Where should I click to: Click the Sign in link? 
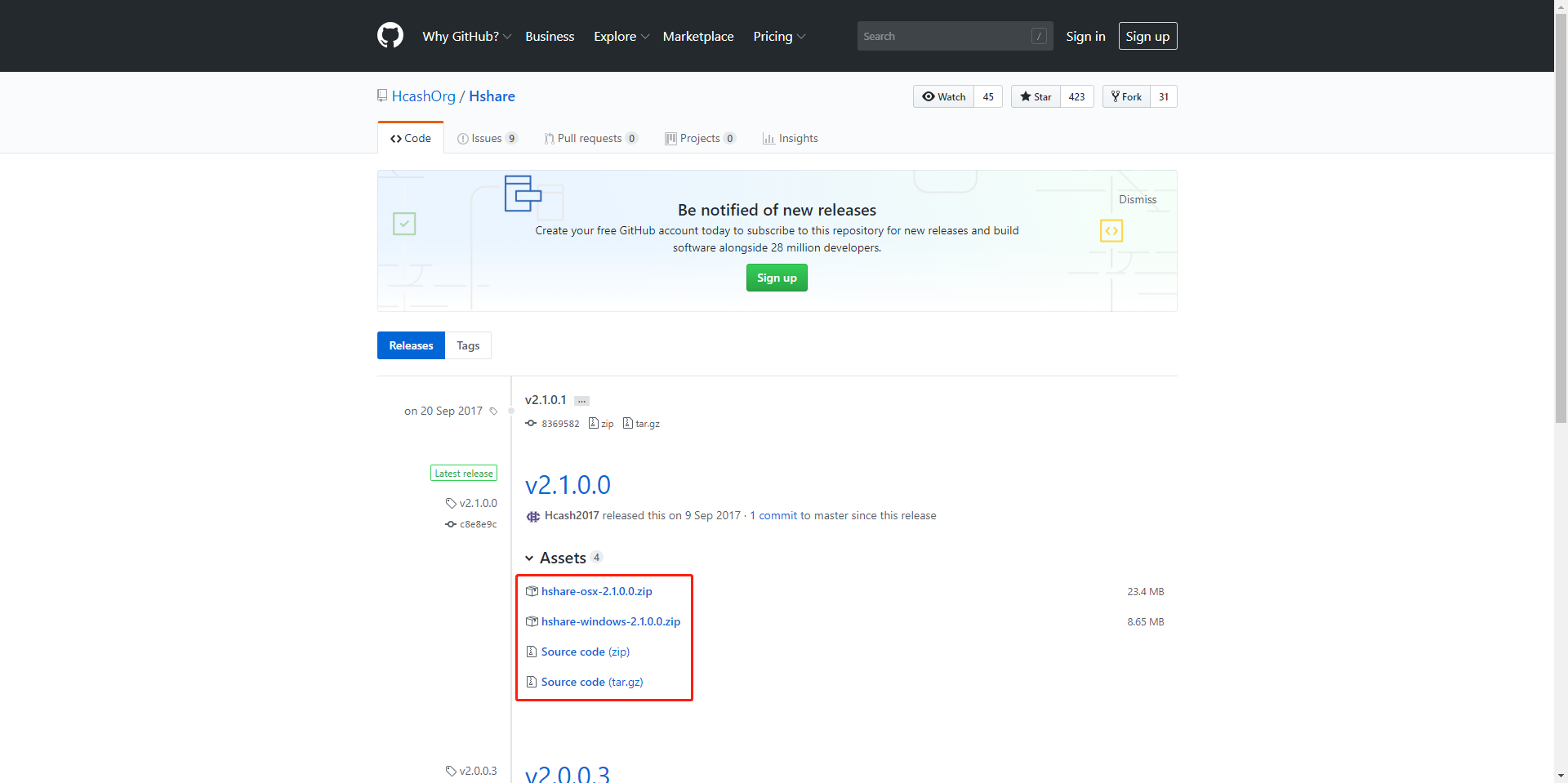[1085, 36]
